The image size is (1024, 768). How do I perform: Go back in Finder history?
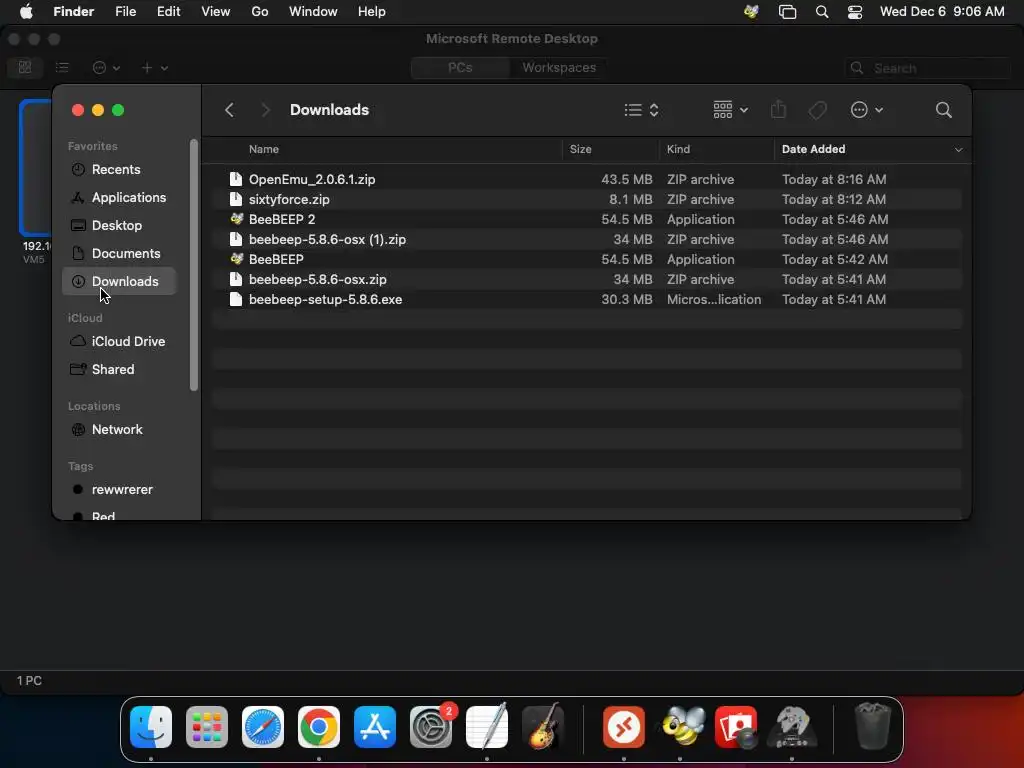click(229, 110)
